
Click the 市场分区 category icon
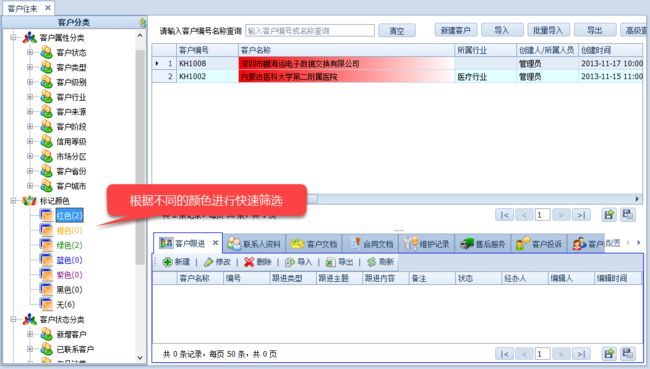pos(46,156)
